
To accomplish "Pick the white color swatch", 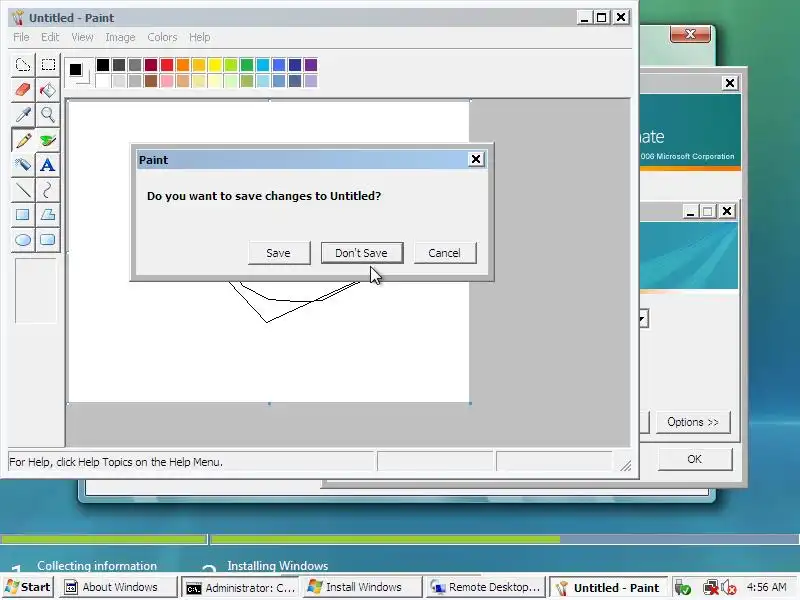I will coord(103,81).
